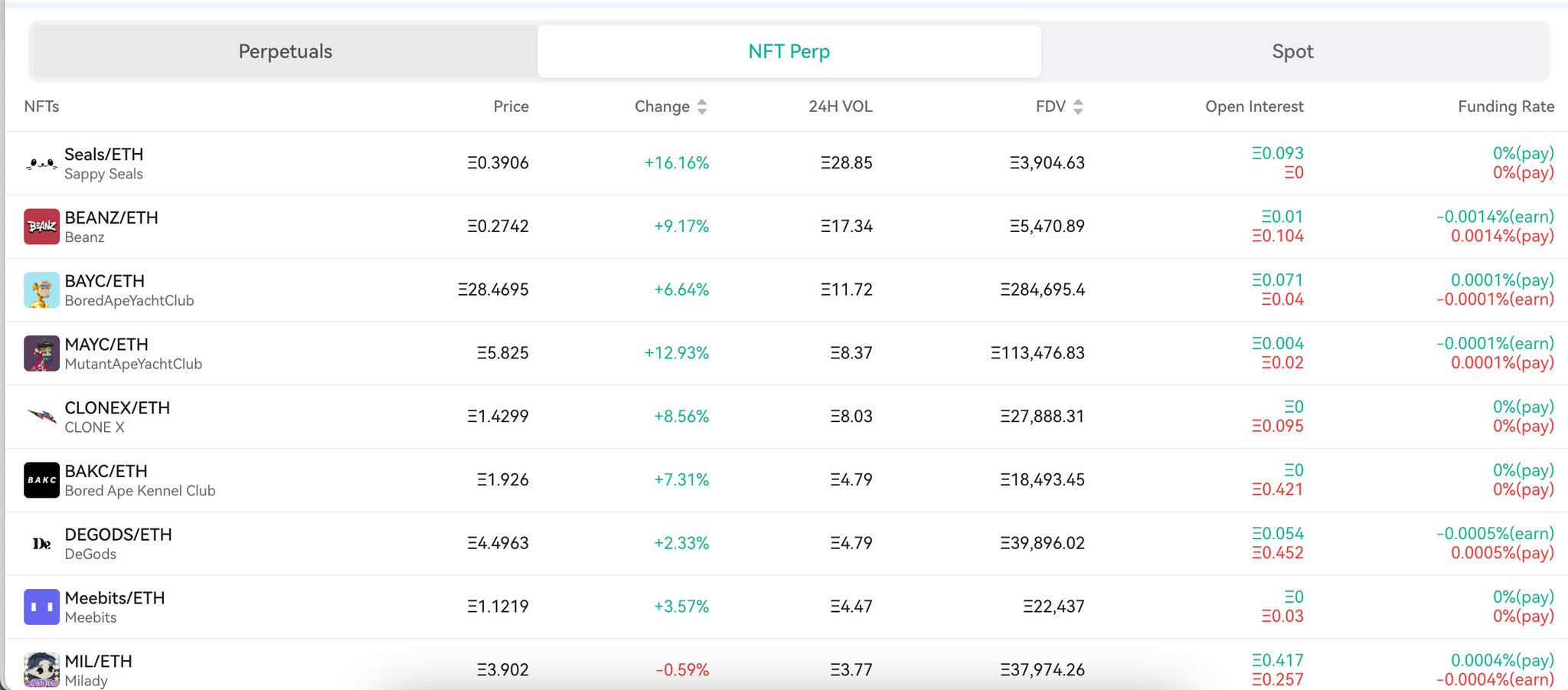Click the CLONEX FDV Ξ27,888.31

(x=1042, y=417)
